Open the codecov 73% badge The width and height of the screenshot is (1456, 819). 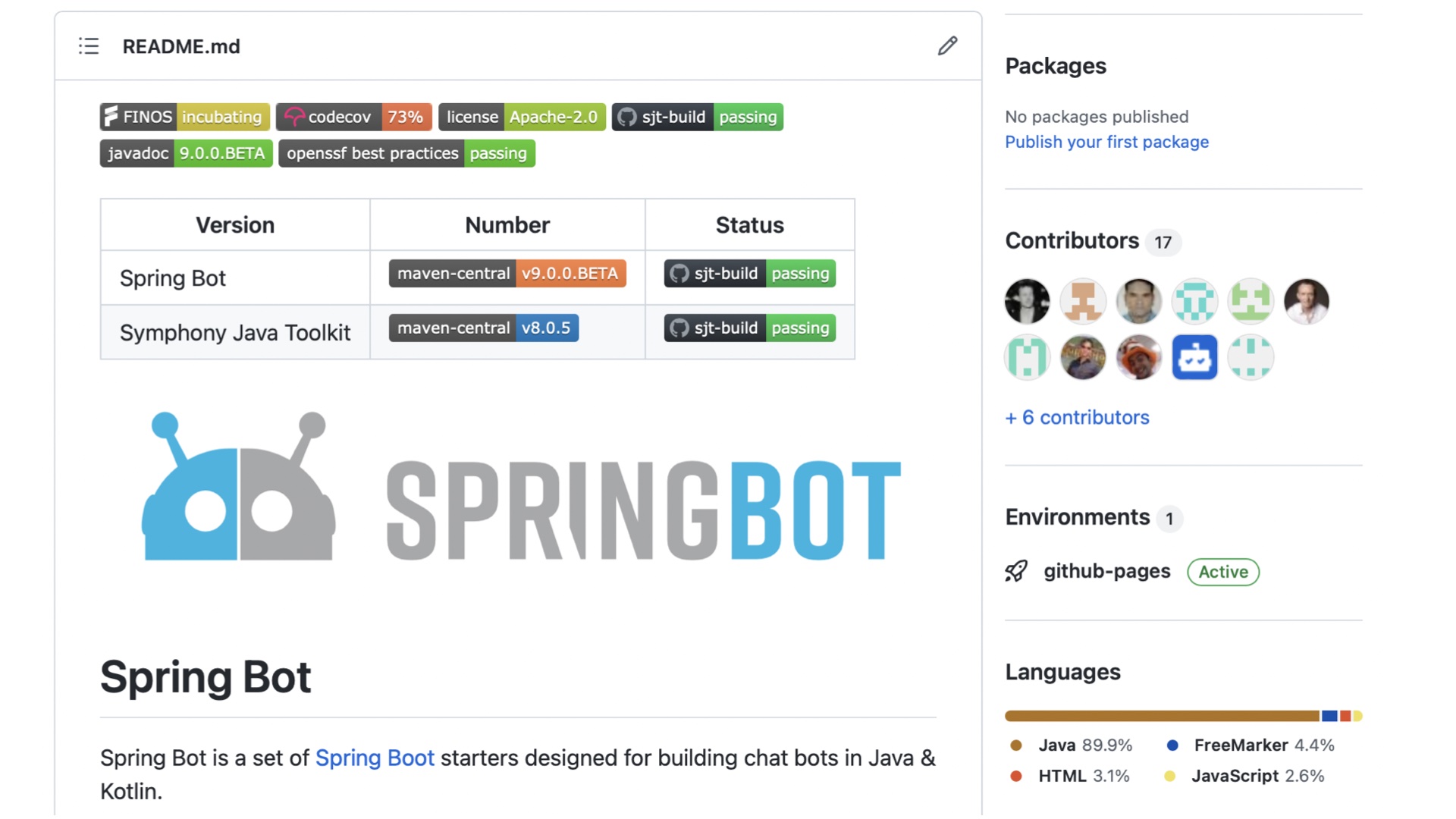pyautogui.click(x=354, y=117)
